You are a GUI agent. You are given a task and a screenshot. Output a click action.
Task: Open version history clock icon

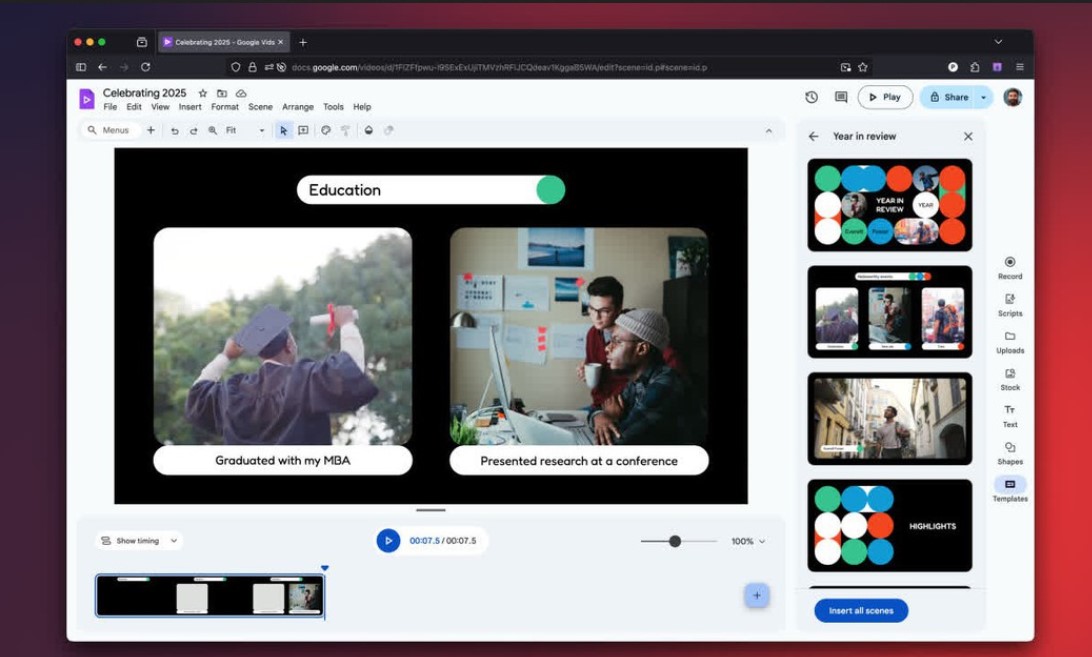(x=811, y=97)
